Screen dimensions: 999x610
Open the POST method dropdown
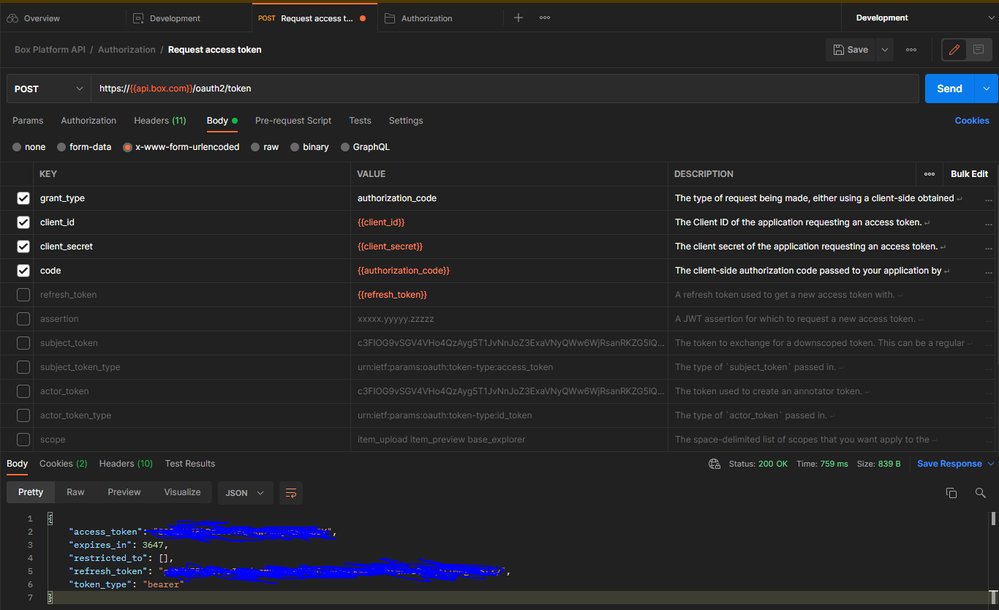[x=49, y=88]
